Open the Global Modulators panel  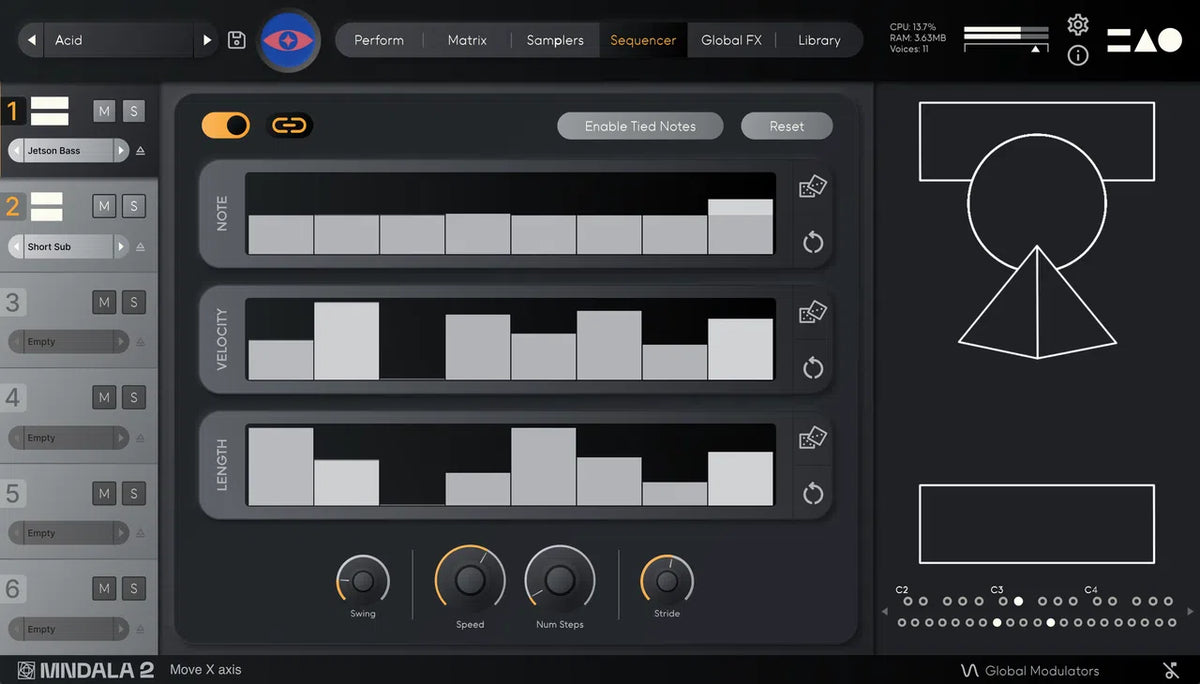pyautogui.click(x=1030, y=670)
